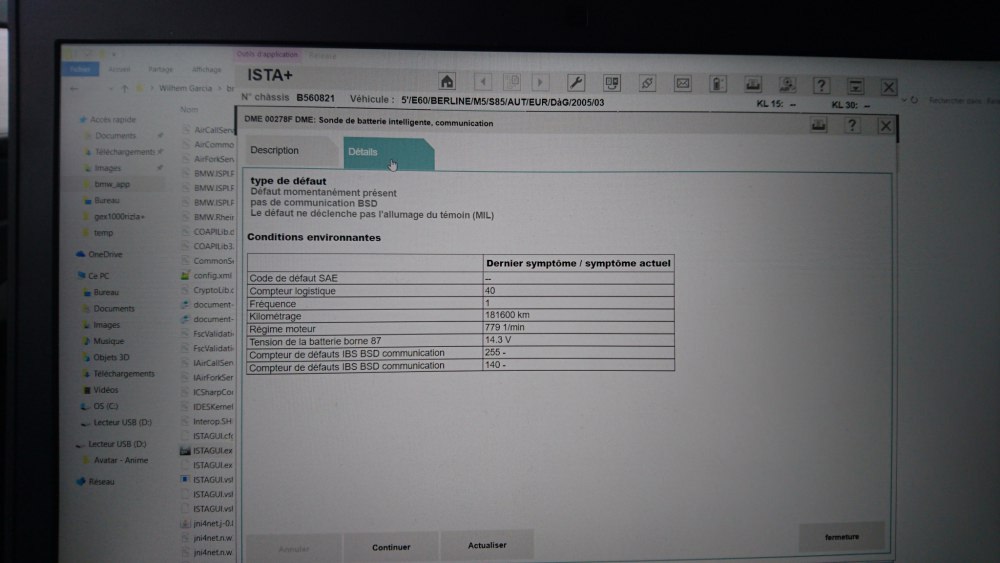Click the Code de défaut SAE row label

pyautogui.click(x=293, y=278)
